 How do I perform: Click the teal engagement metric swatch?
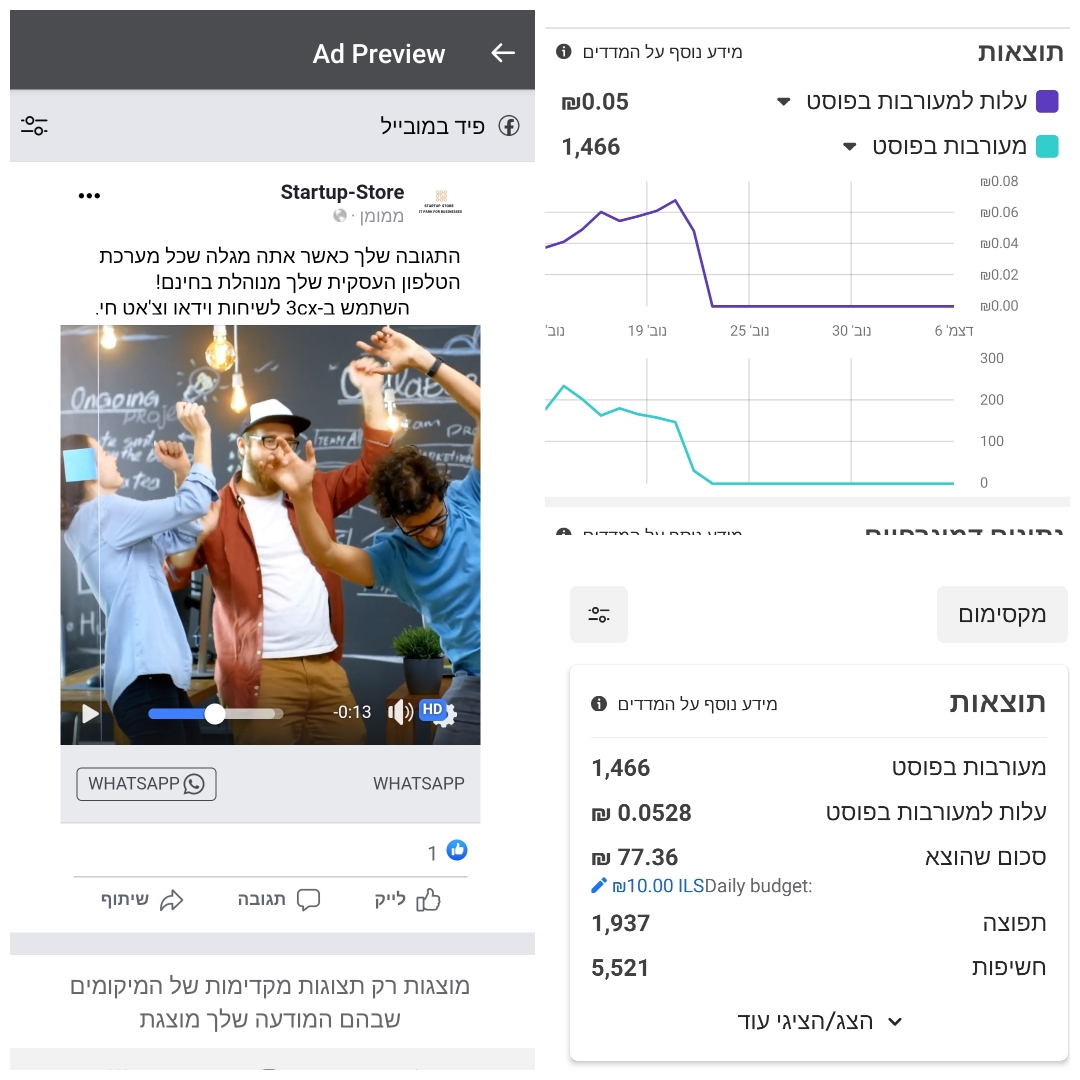pos(1047,147)
